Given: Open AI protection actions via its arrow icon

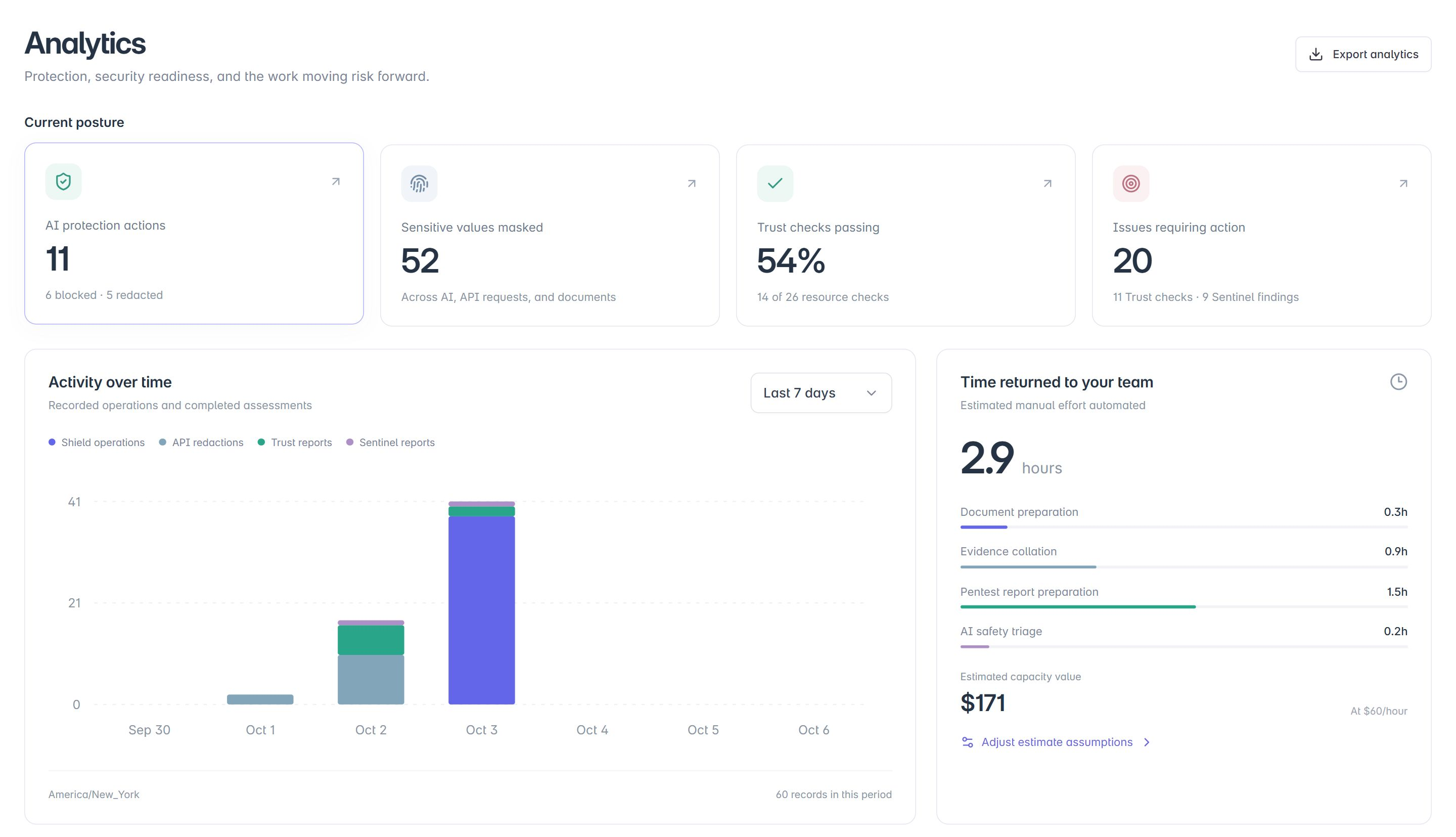Looking at the screenshot, I should [x=336, y=182].
